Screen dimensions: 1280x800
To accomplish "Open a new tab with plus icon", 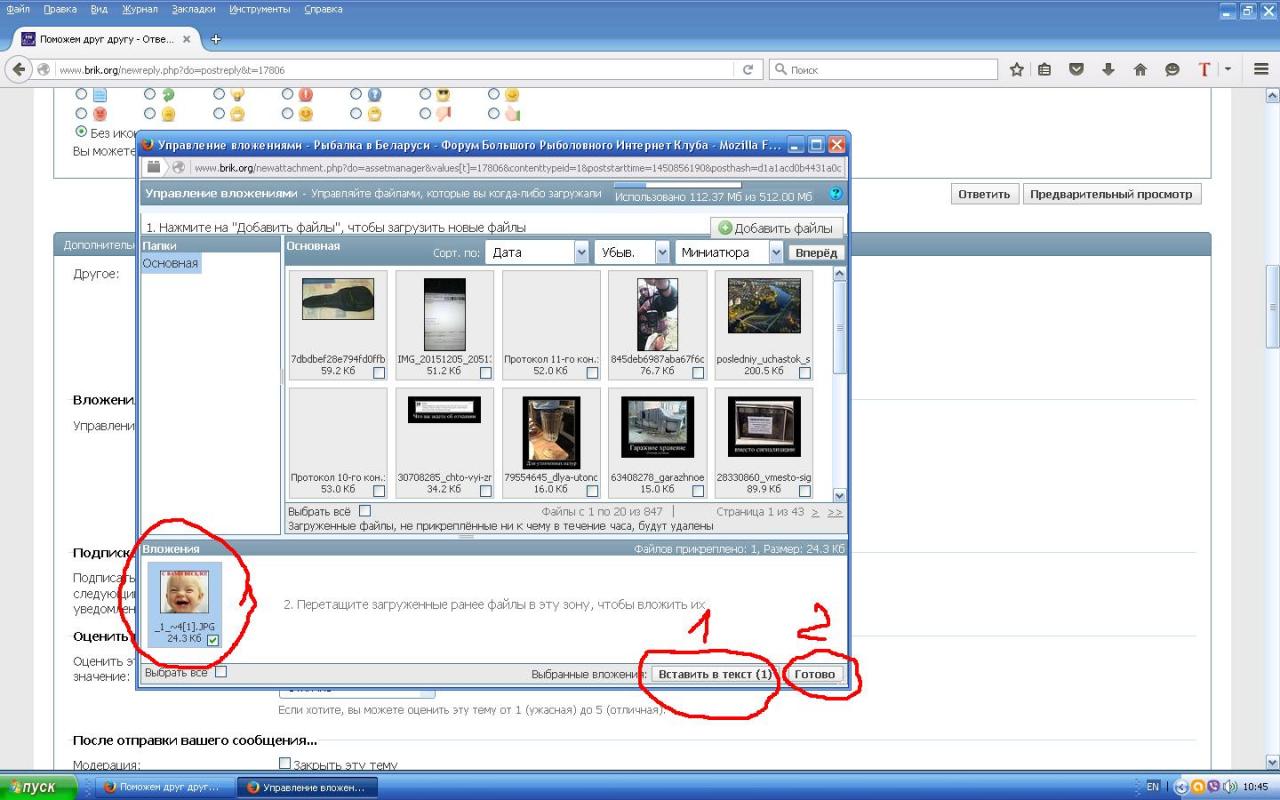I will point(215,40).
